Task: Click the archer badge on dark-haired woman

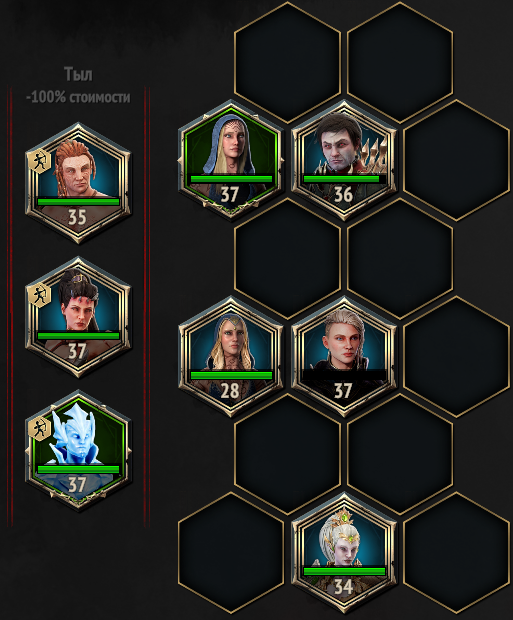Action: click(x=40, y=296)
